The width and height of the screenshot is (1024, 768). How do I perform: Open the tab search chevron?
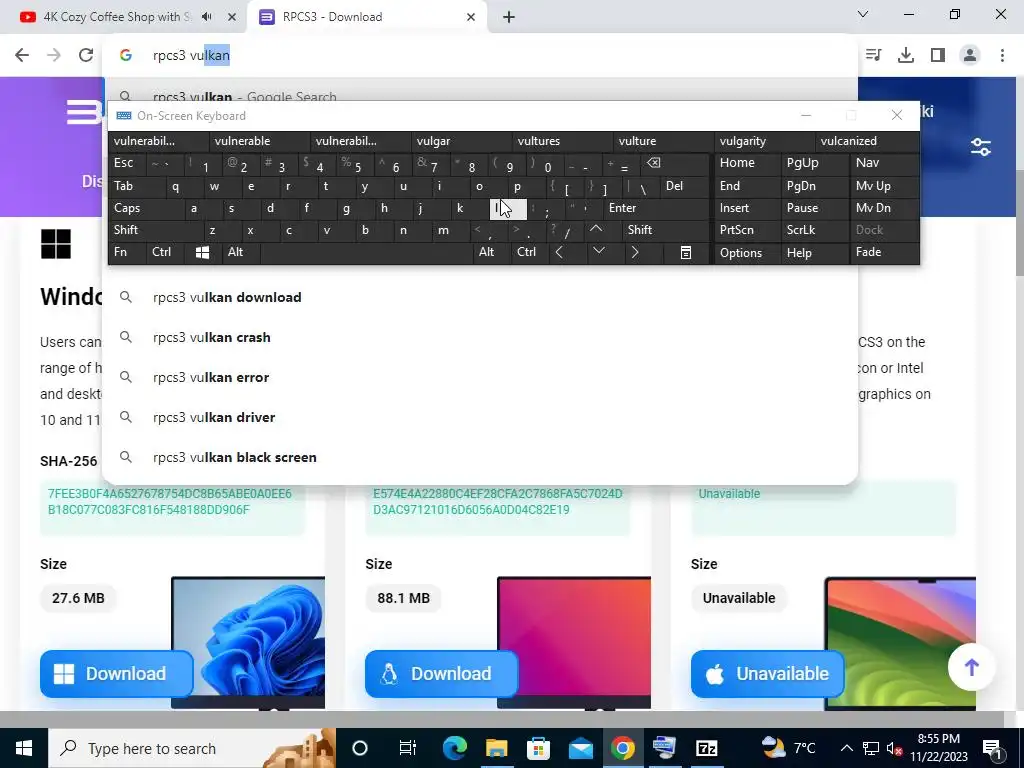coord(863,14)
